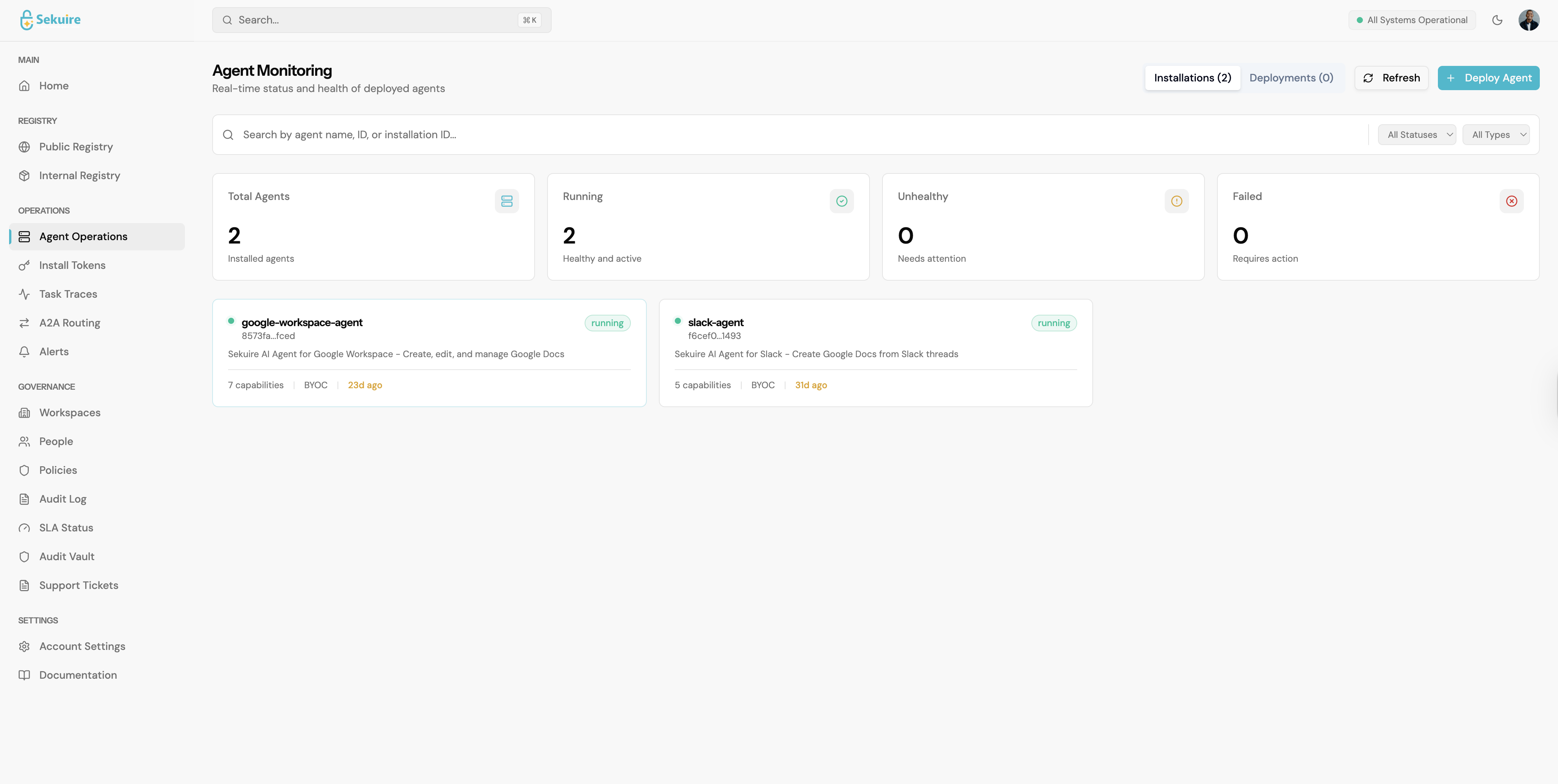Toggle dark mode with the moon icon

1497,19
